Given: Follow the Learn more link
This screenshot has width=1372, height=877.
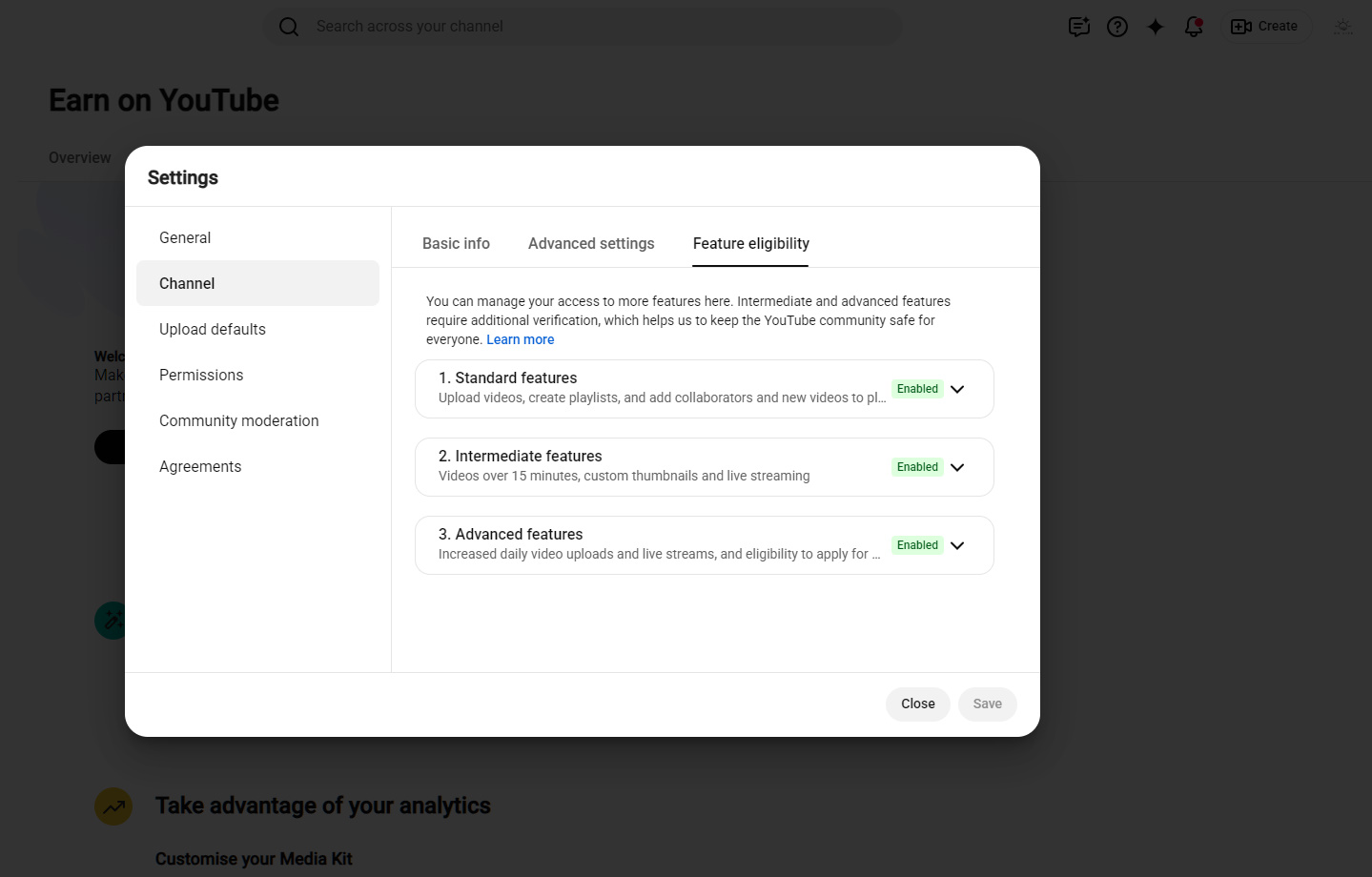Looking at the screenshot, I should [x=520, y=339].
